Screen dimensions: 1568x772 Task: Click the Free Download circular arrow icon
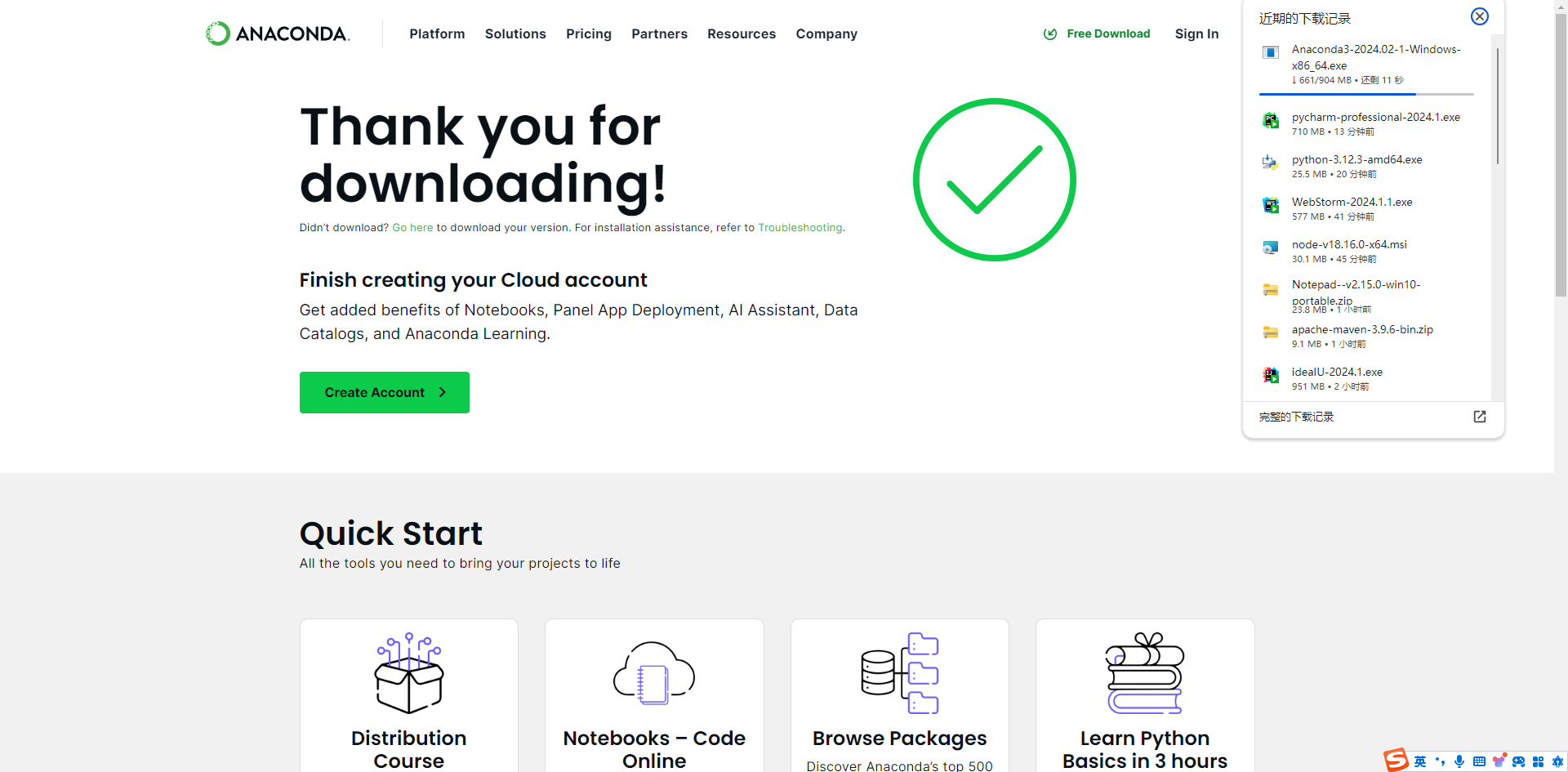[1050, 33]
